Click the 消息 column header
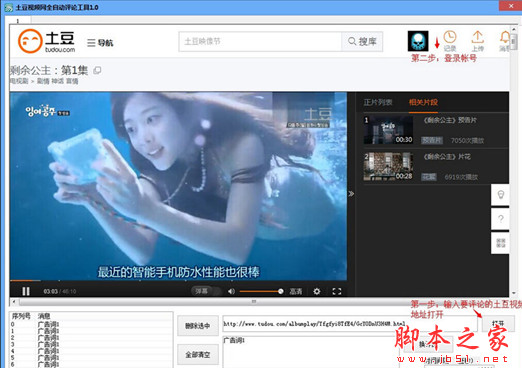This screenshot has height=370, width=522. (x=44, y=316)
